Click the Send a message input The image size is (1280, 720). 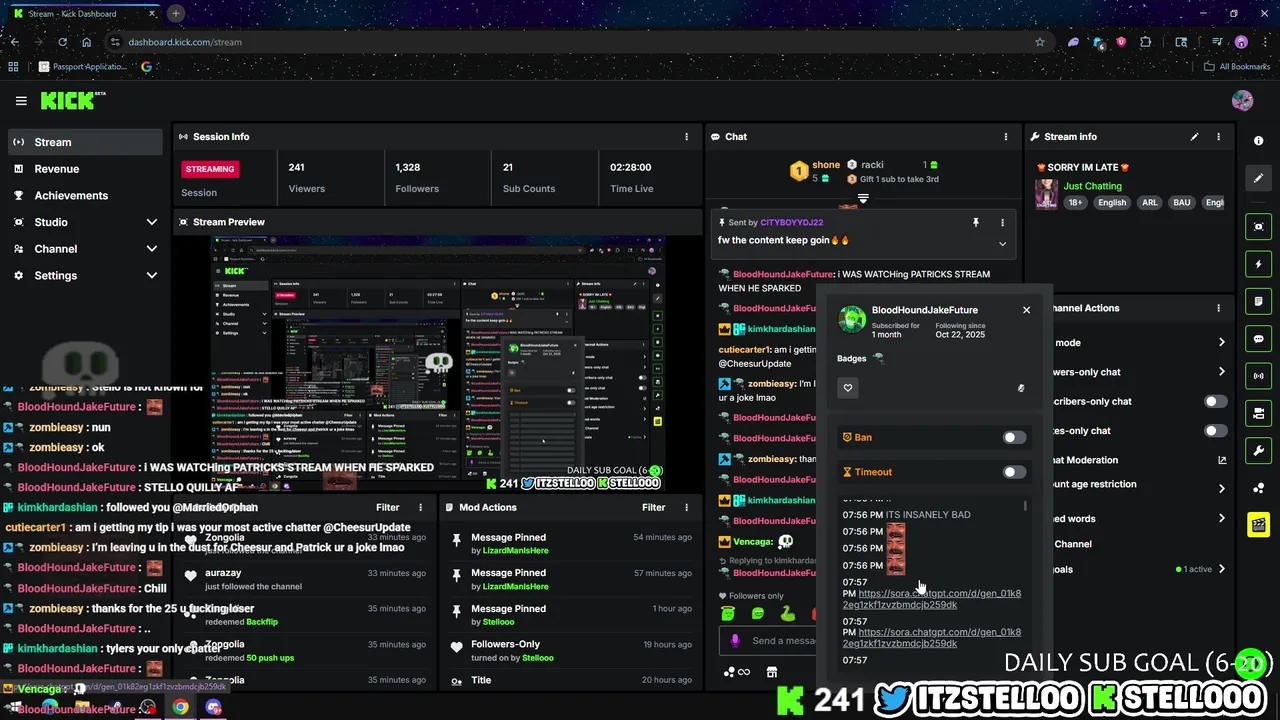pos(766,641)
